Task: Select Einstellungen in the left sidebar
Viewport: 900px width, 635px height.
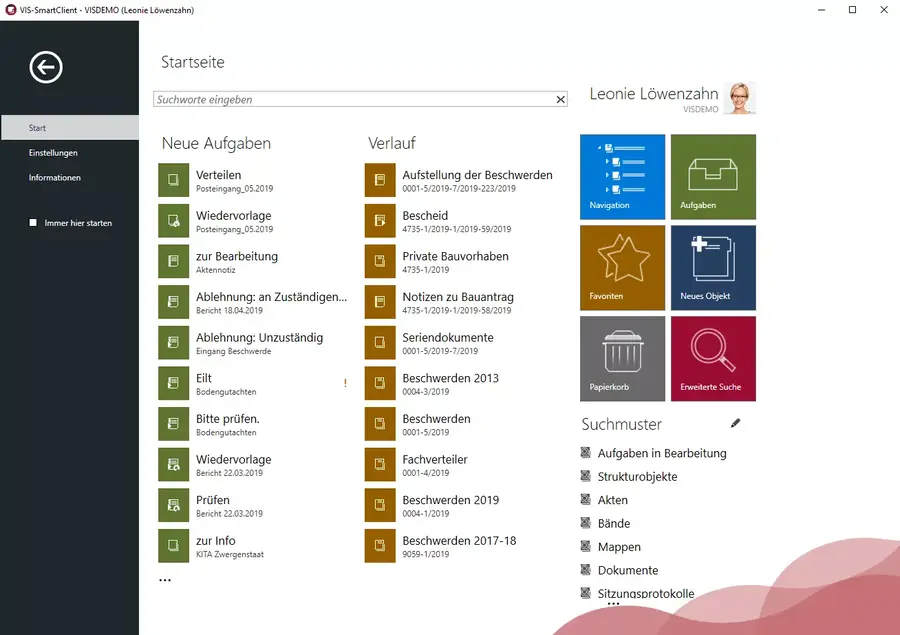Action: coord(53,153)
